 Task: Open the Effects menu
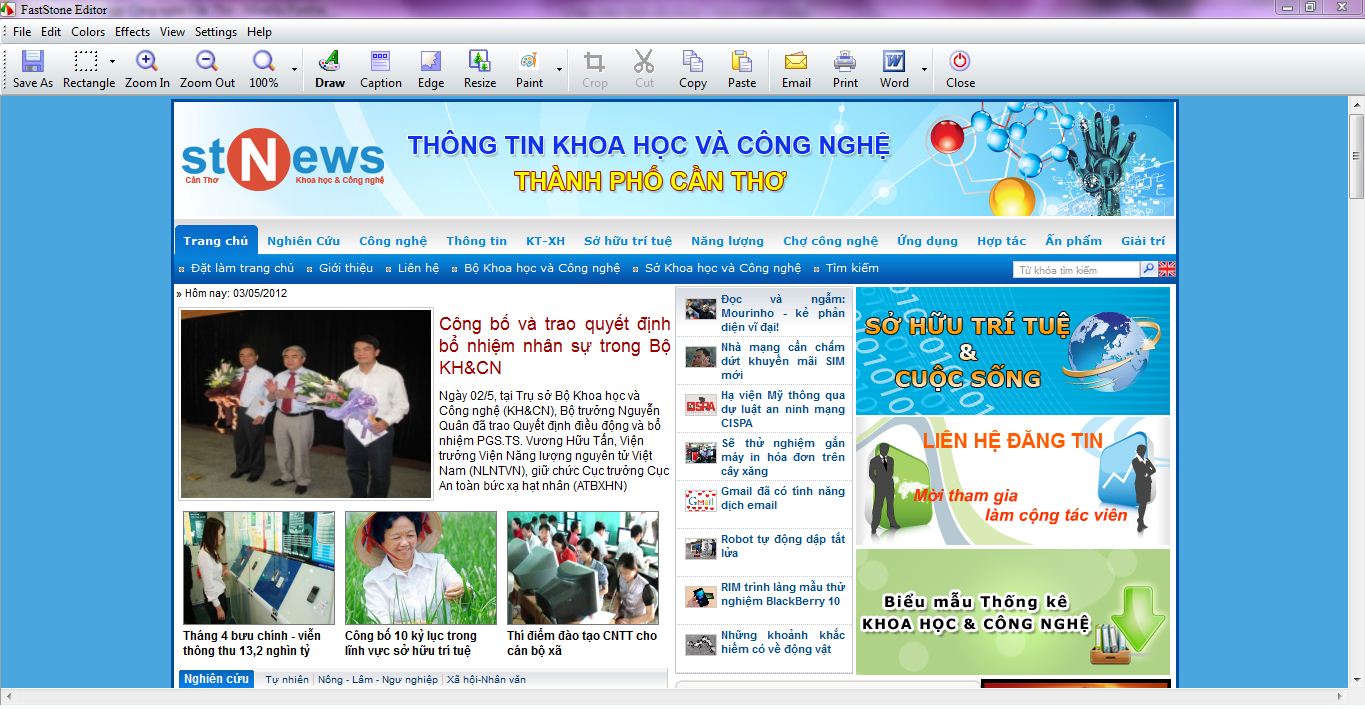coord(132,32)
